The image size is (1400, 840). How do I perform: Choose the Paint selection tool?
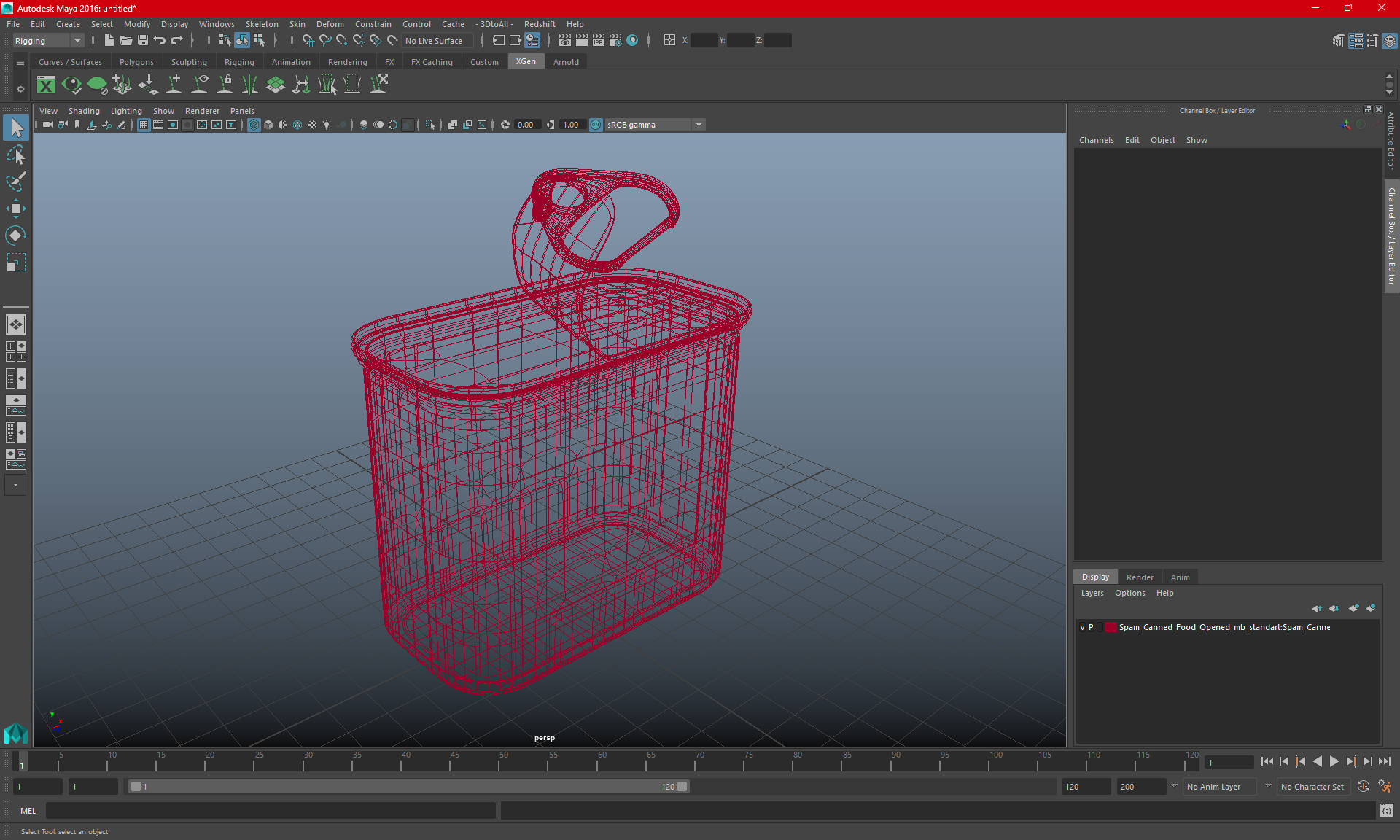15,182
